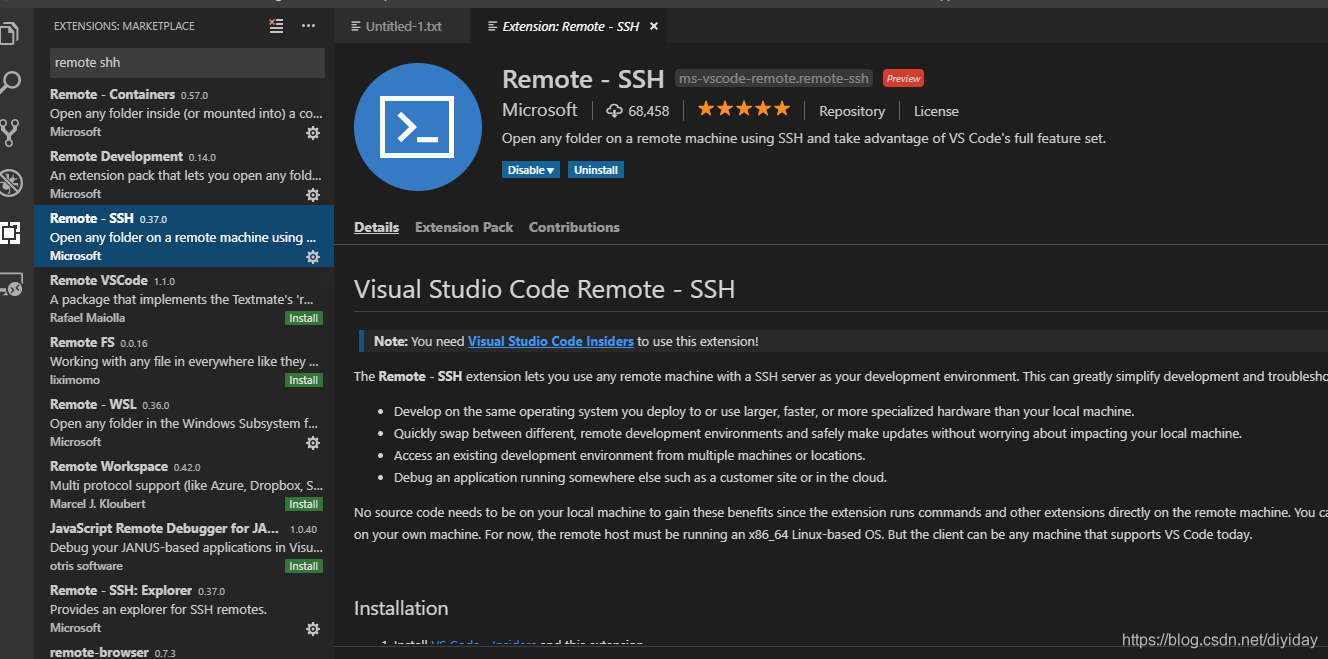Click the Preview badge
The image size is (1328, 659).
(x=903, y=78)
